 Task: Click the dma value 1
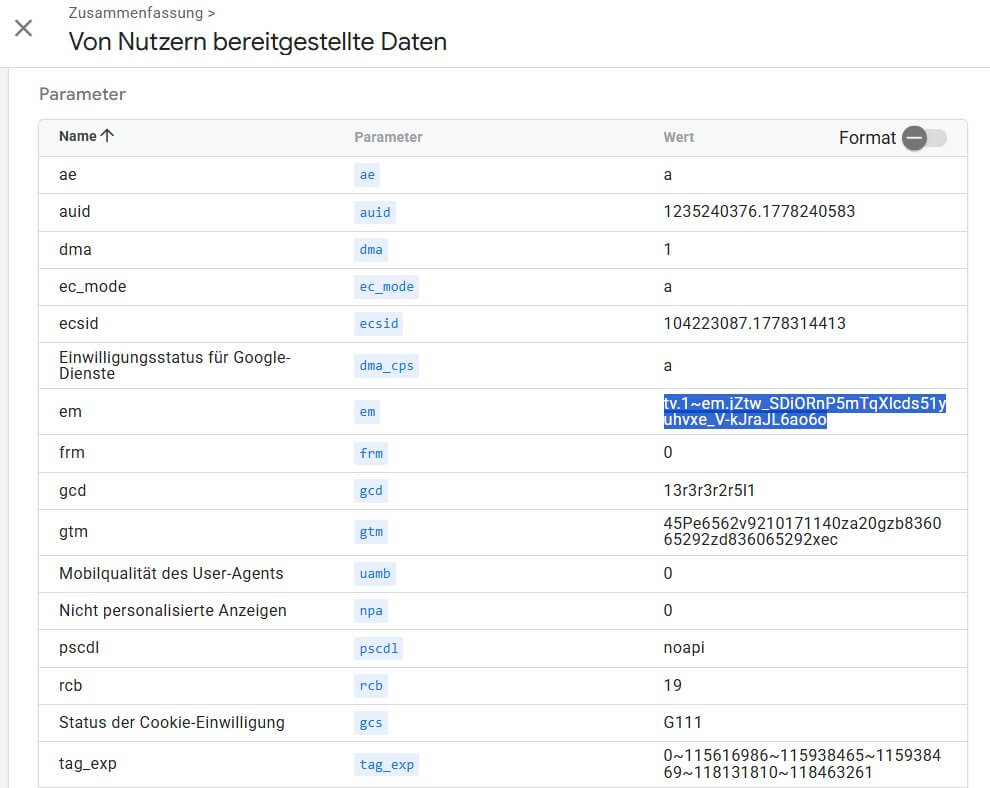click(x=667, y=249)
